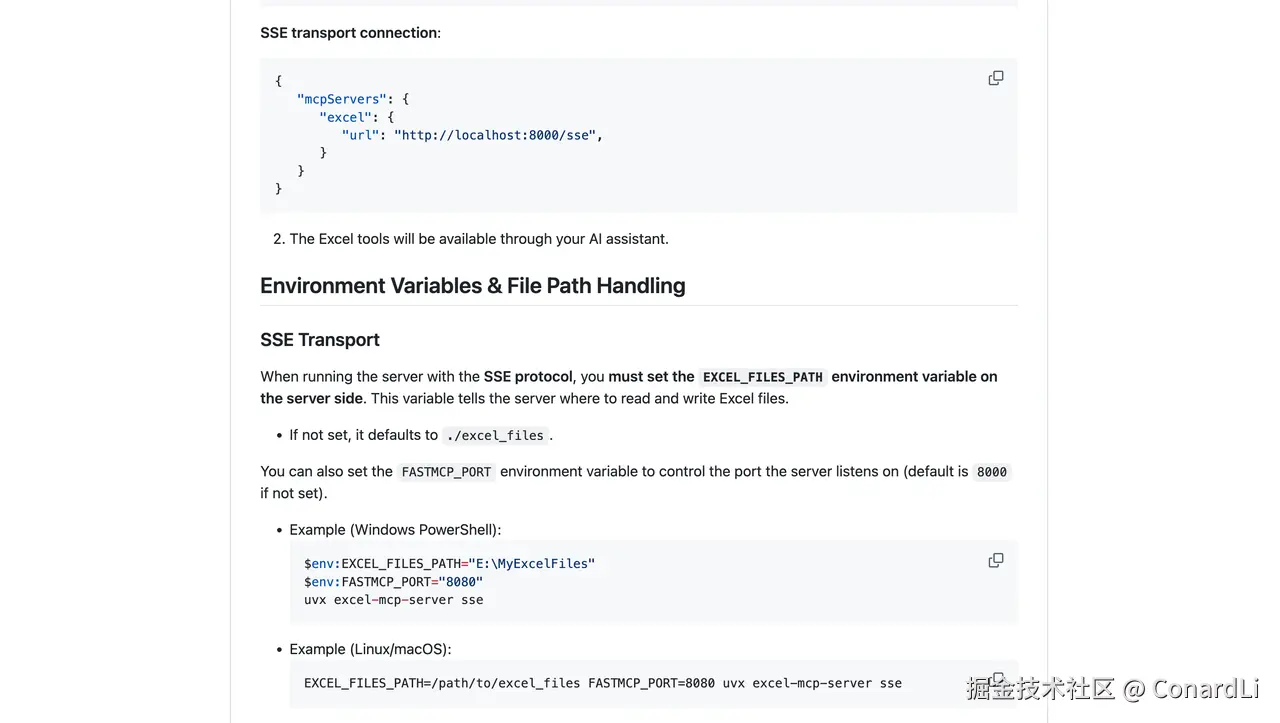1280x723 pixels.
Task: Copy the Linux/macOS example command
Action: coord(995,679)
